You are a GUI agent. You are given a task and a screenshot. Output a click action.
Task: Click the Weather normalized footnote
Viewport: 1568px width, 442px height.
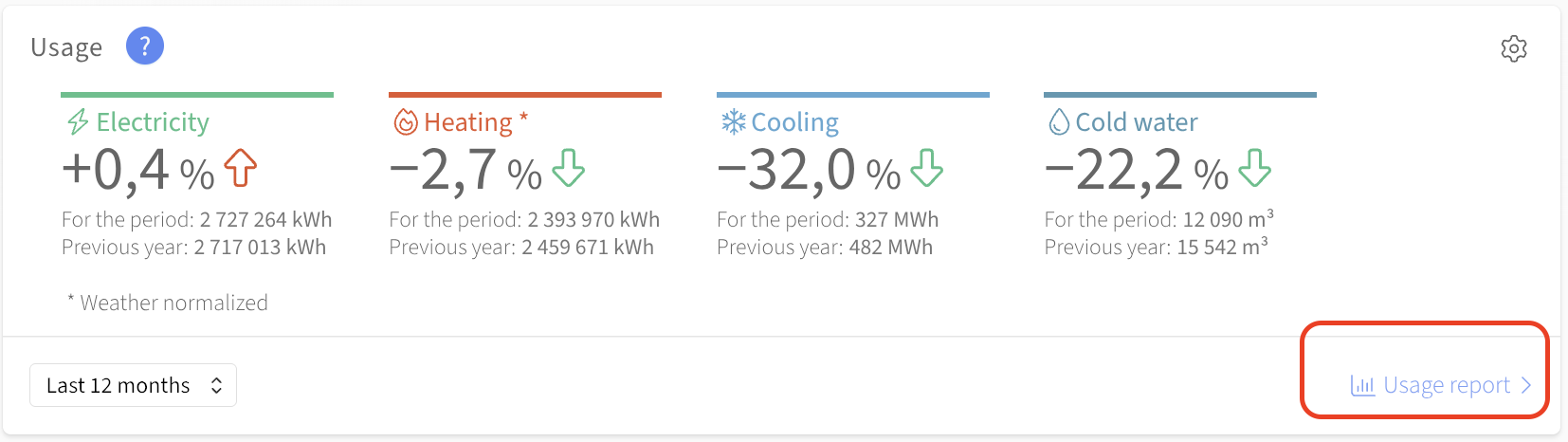coord(168,303)
